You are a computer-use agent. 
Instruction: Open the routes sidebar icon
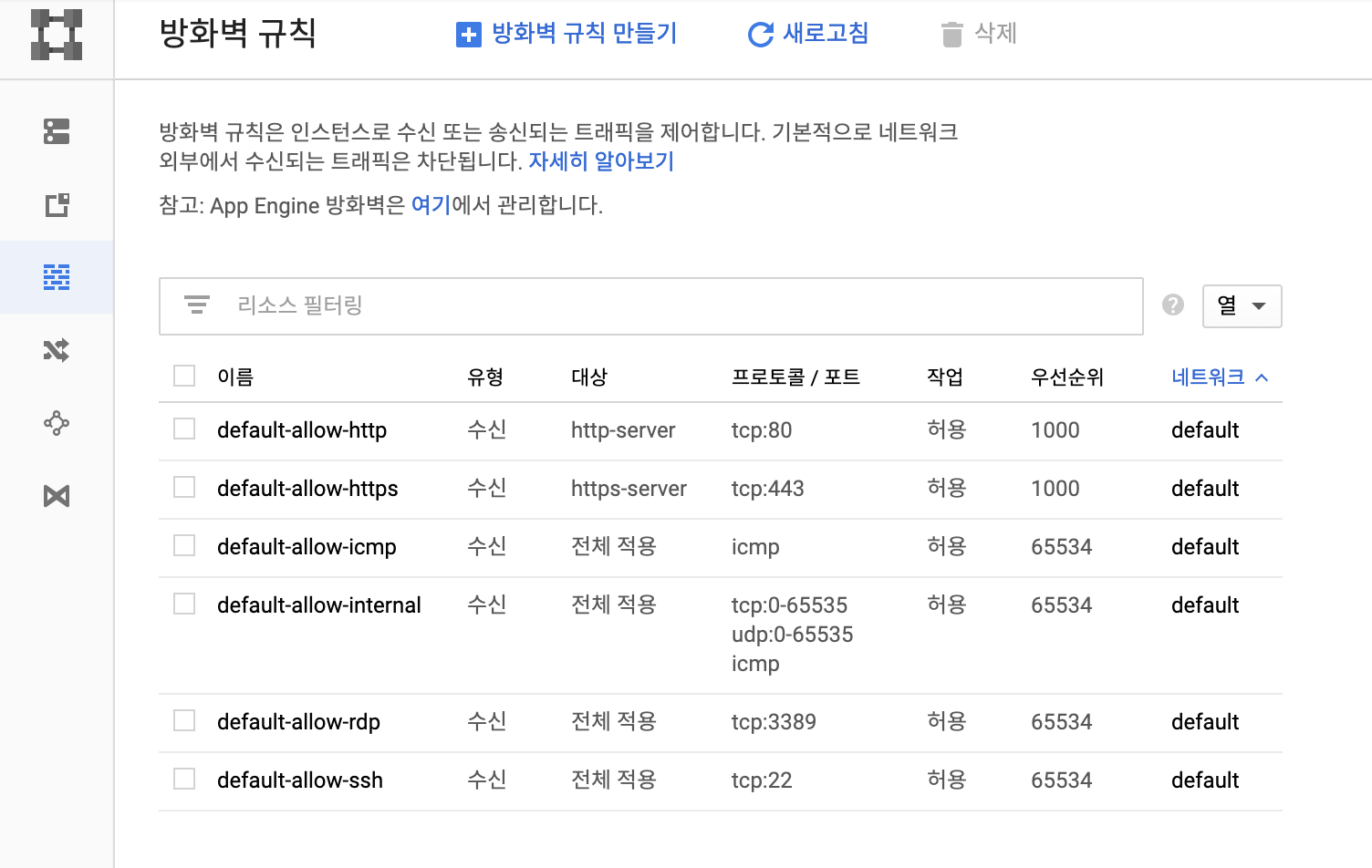pos(57,350)
